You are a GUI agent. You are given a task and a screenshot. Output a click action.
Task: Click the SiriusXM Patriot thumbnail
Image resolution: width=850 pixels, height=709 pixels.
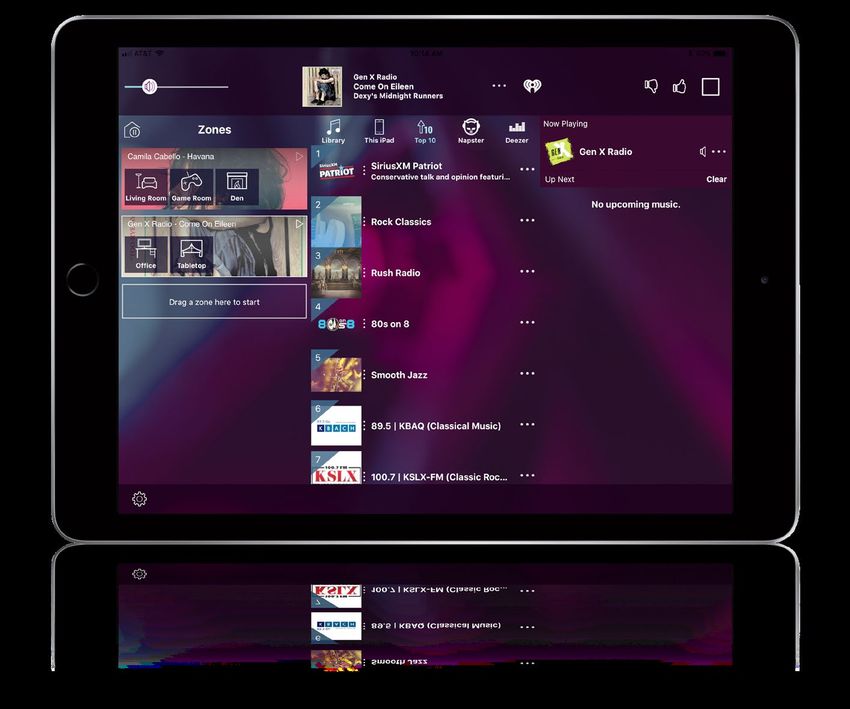pyautogui.click(x=336, y=171)
